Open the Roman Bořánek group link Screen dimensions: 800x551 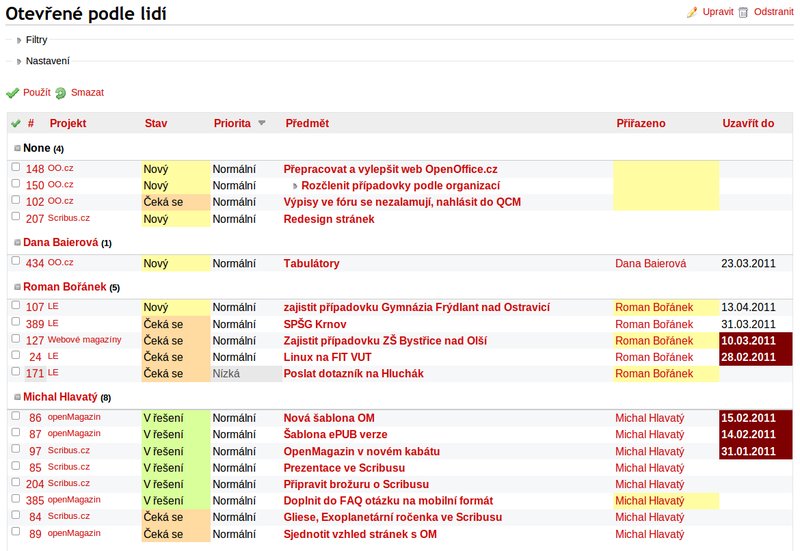(64, 287)
